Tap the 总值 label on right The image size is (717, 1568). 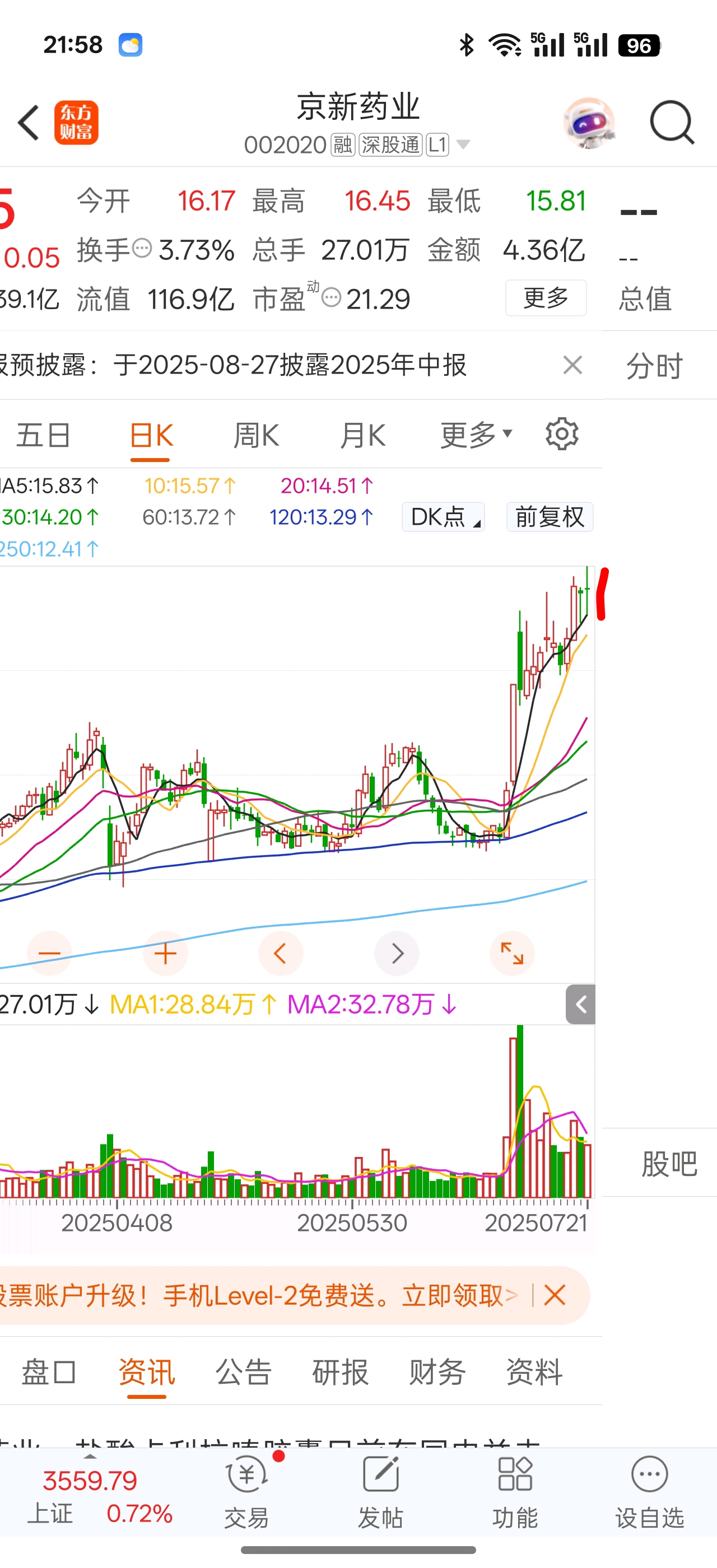pos(645,299)
